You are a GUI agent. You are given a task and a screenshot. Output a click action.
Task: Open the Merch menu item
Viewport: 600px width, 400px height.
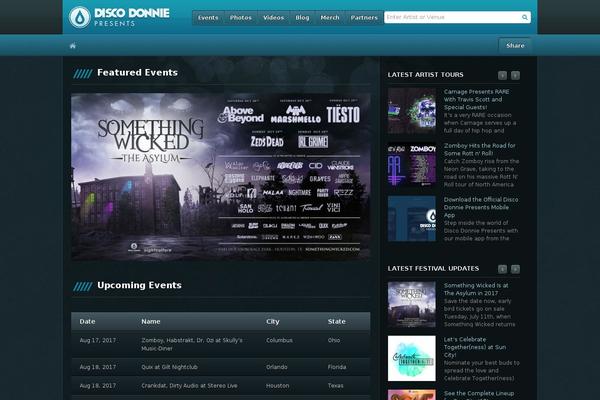pos(329,17)
